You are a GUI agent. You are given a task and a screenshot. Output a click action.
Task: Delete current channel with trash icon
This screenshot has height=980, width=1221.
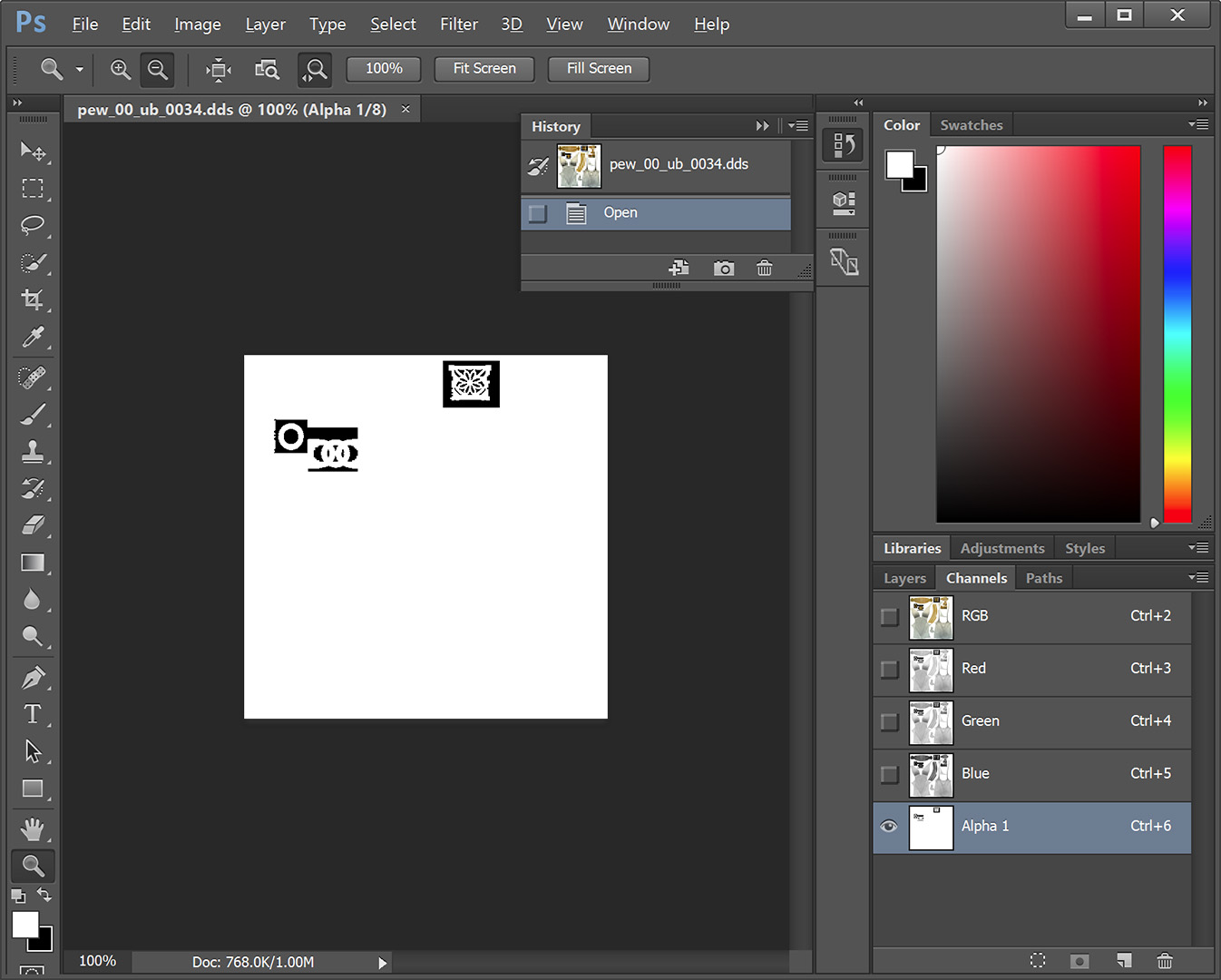coord(1165,960)
